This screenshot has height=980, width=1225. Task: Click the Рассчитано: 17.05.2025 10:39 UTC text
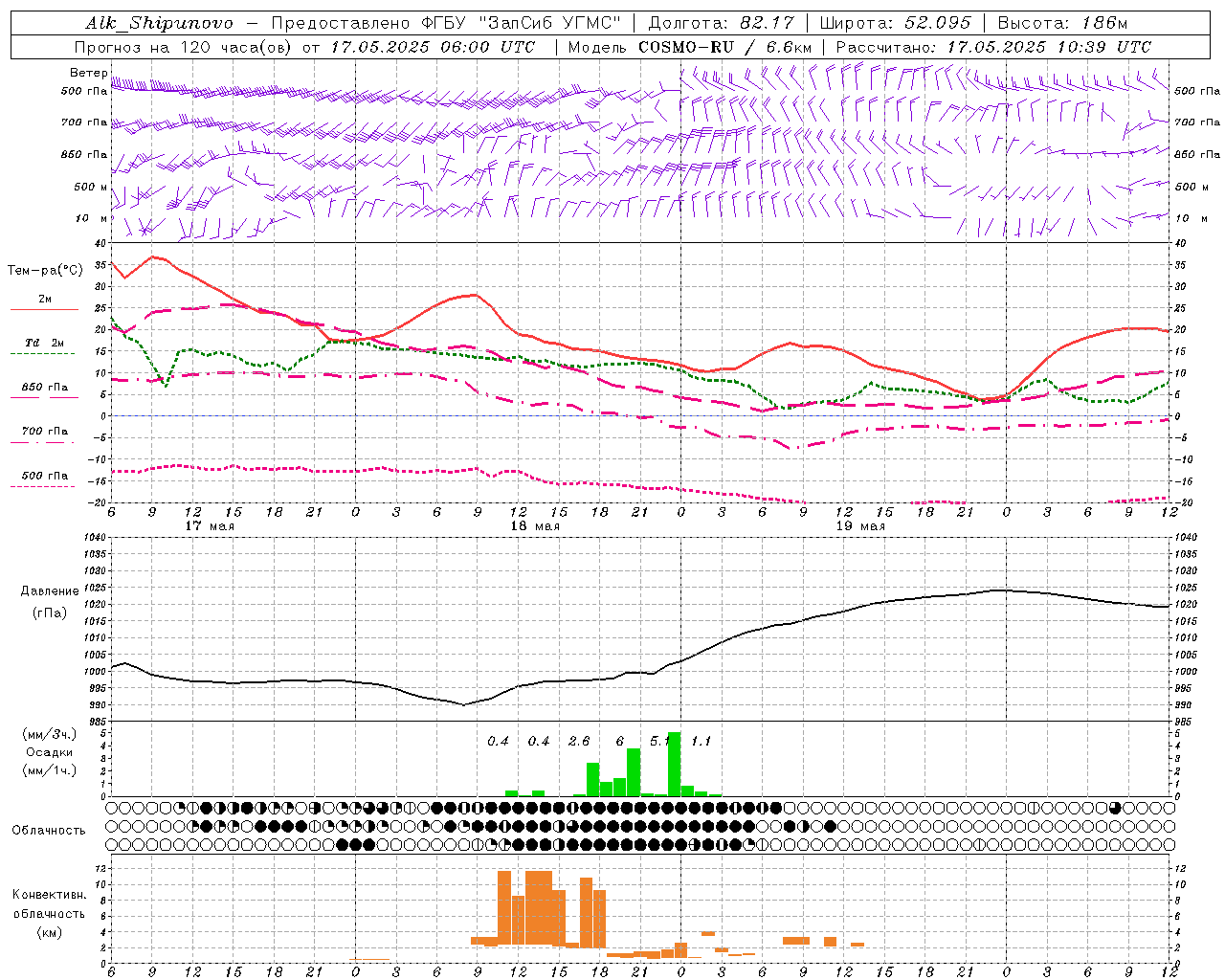coord(993,47)
